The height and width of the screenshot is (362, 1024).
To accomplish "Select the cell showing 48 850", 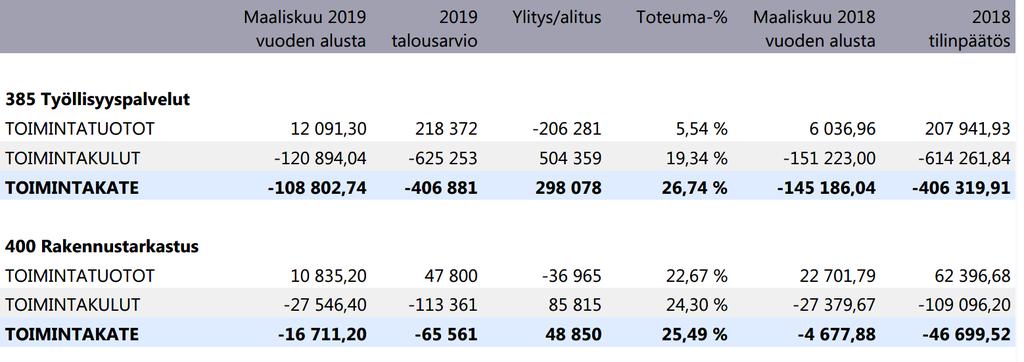I will click(575, 335).
